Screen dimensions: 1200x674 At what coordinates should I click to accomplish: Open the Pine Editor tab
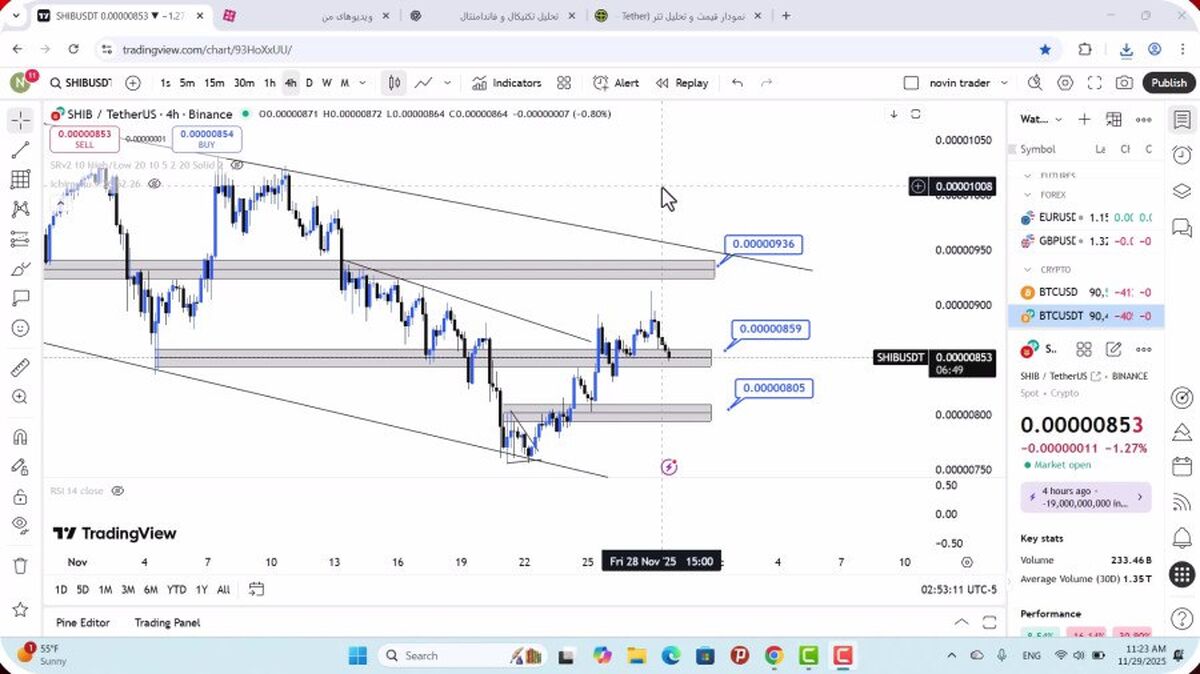coord(83,622)
